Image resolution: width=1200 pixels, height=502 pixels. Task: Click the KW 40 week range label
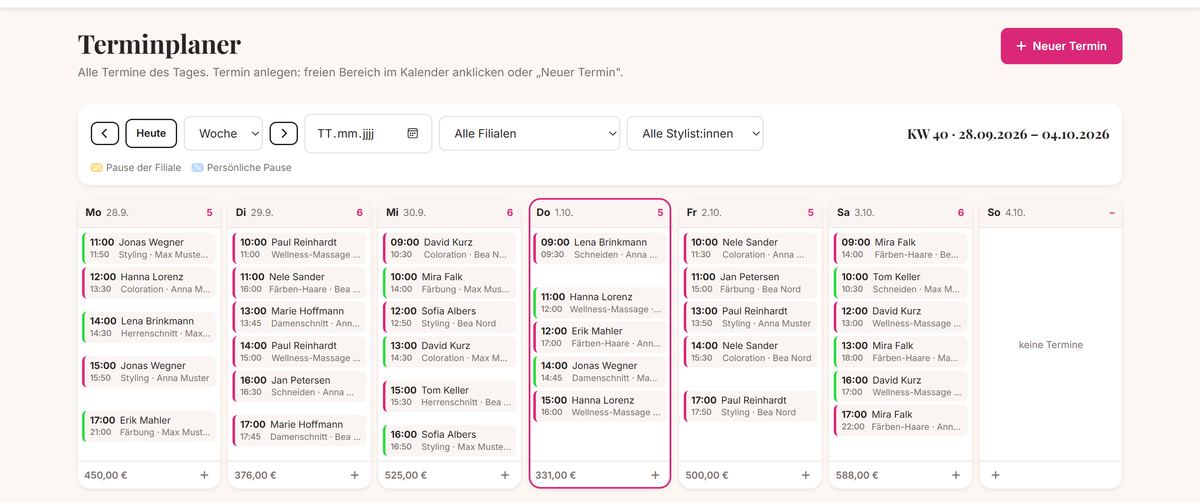click(x=1008, y=134)
